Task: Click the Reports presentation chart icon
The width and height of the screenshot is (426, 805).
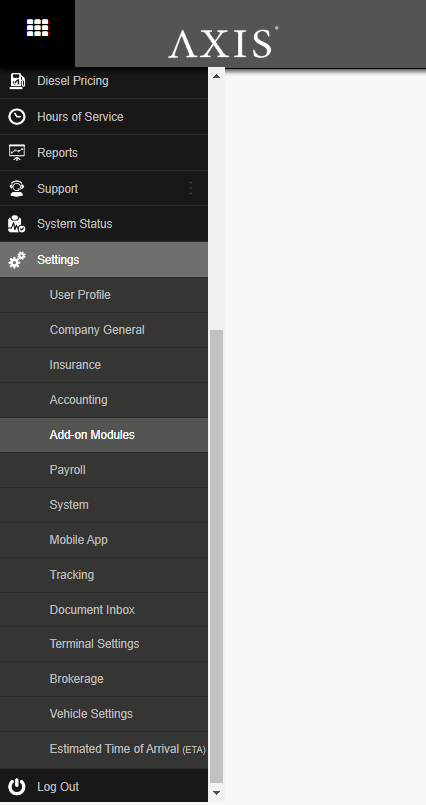Action: (17, 152)
